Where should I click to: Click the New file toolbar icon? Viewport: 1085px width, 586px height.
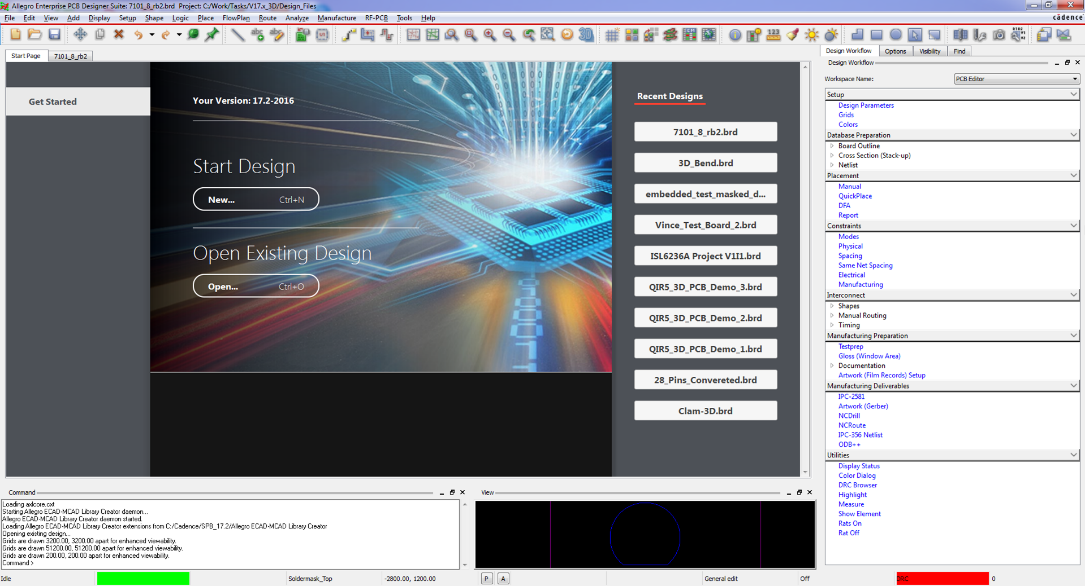[x=15, y=35]
